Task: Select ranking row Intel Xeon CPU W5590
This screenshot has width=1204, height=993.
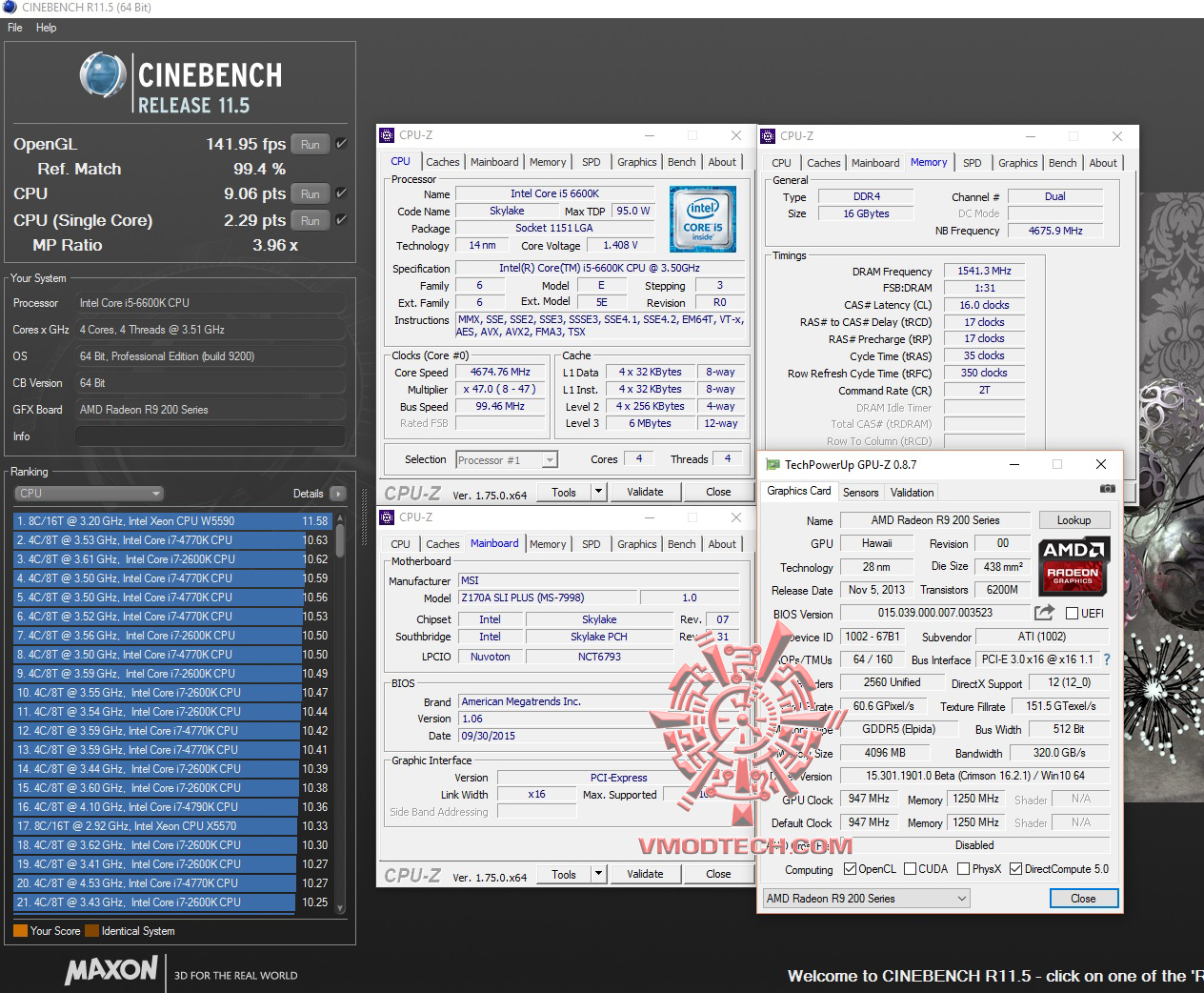Action: (x=171, y=521)
